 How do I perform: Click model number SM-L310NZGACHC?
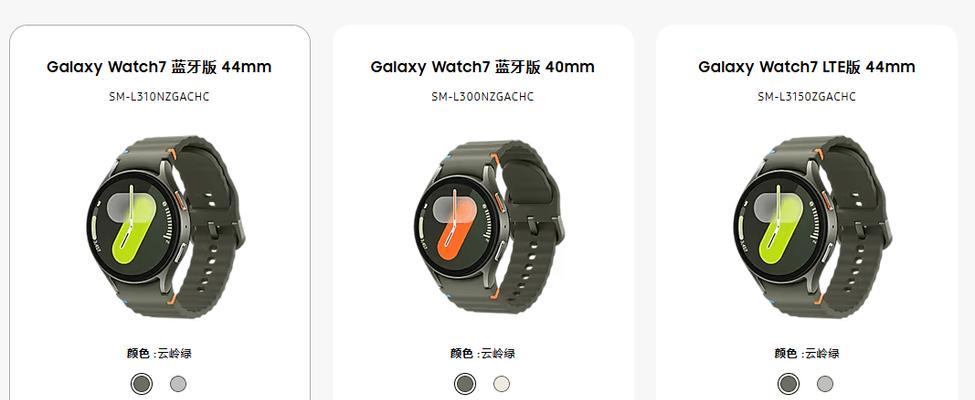click(x=159, y=96)
